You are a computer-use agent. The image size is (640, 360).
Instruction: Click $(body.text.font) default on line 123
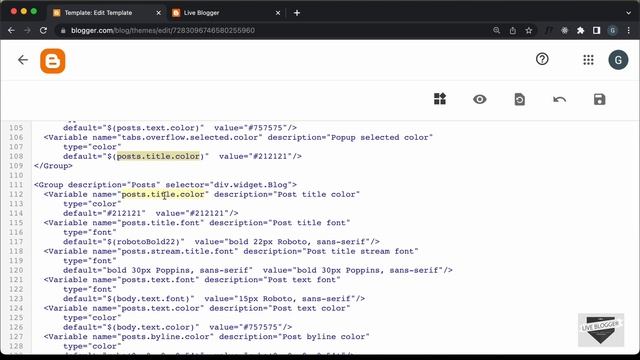pos(148,299)
